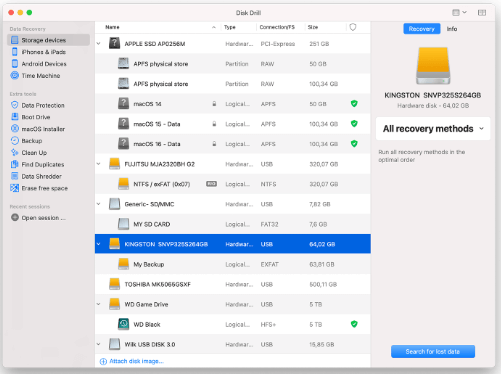Image resolution: width=501 pixels, height=374 pixels.
Task: Click the large Kingston drive icon in right panel
Action: [433, 66]
